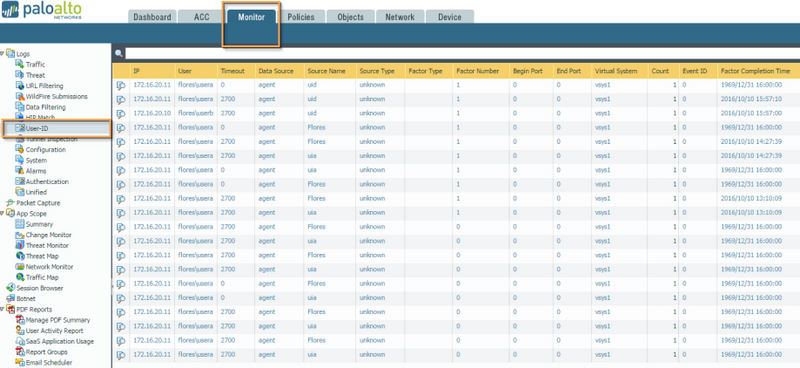800x368 pixels.
Task: Open Network Monitor icon
Action: 19,267
